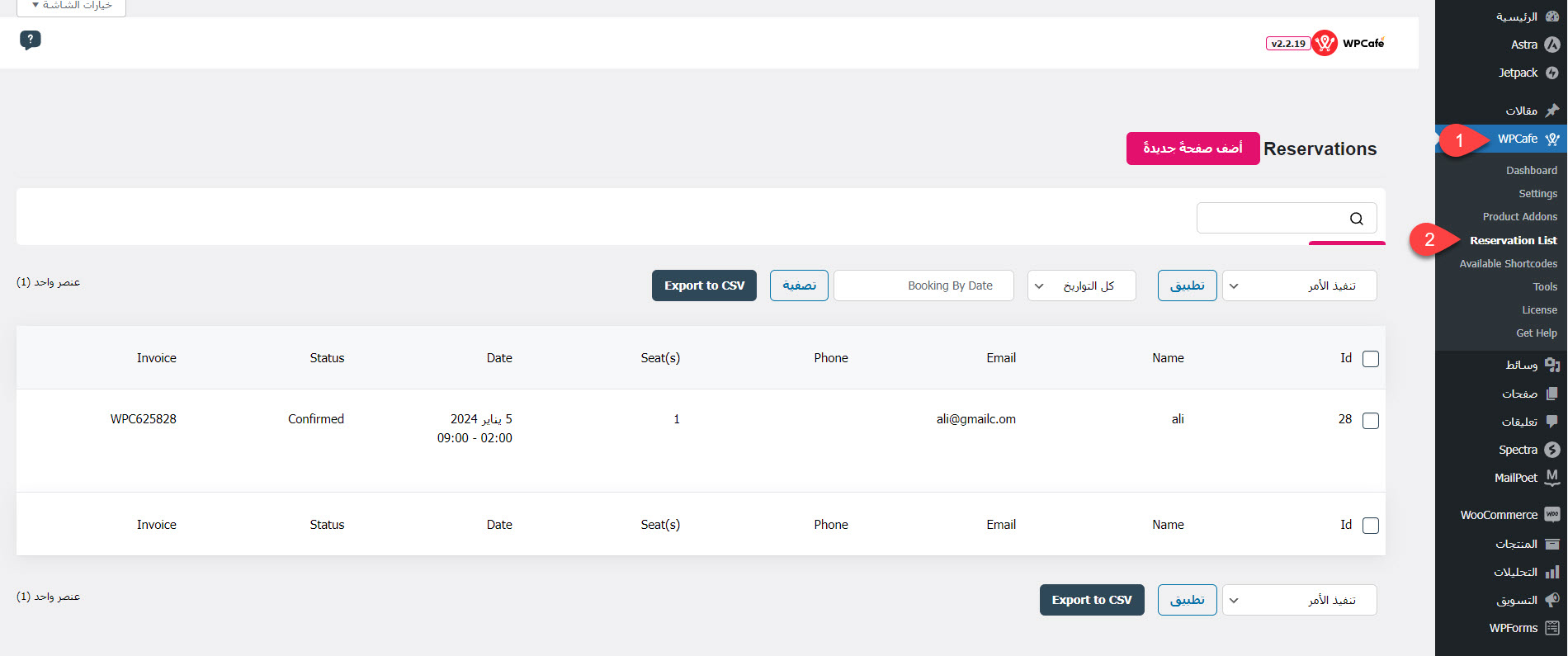
Task: Click the WPForms icon in sidebar
Action: (1551, 628)
